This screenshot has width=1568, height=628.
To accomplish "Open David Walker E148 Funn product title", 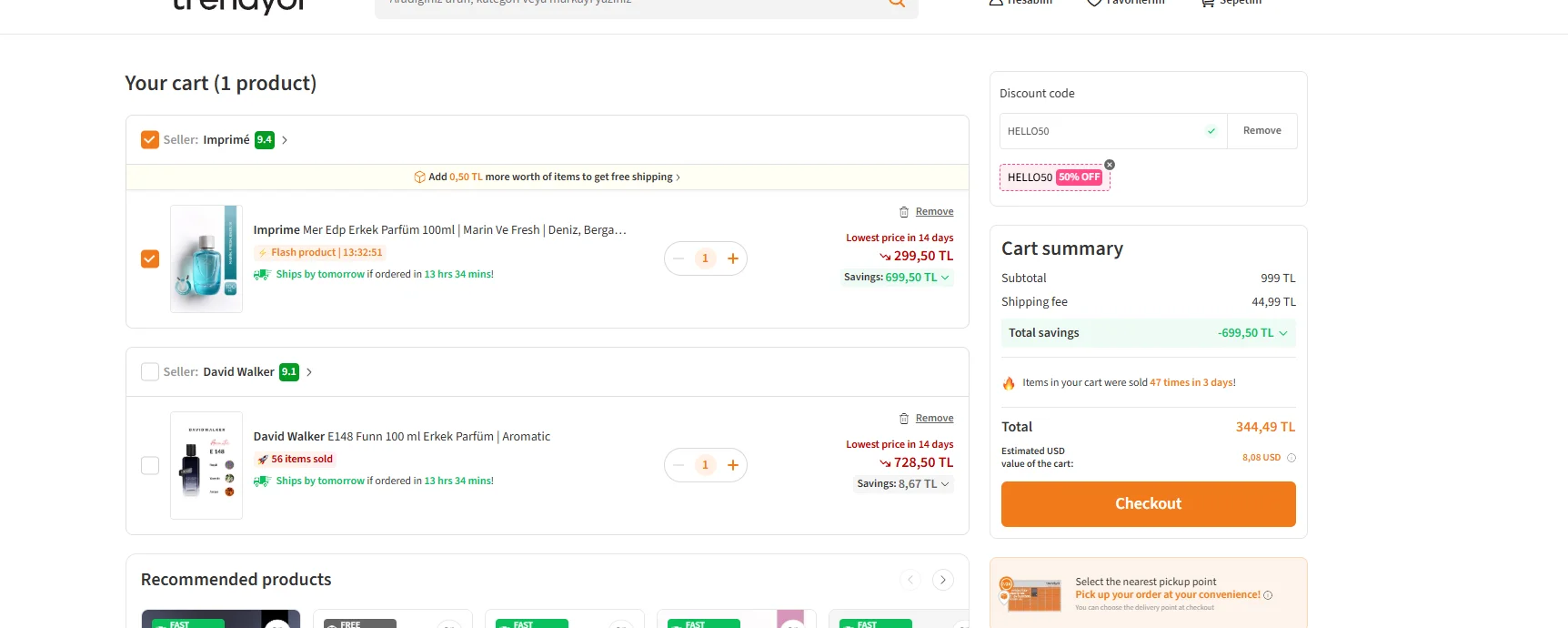I will (x=401, y=437).
